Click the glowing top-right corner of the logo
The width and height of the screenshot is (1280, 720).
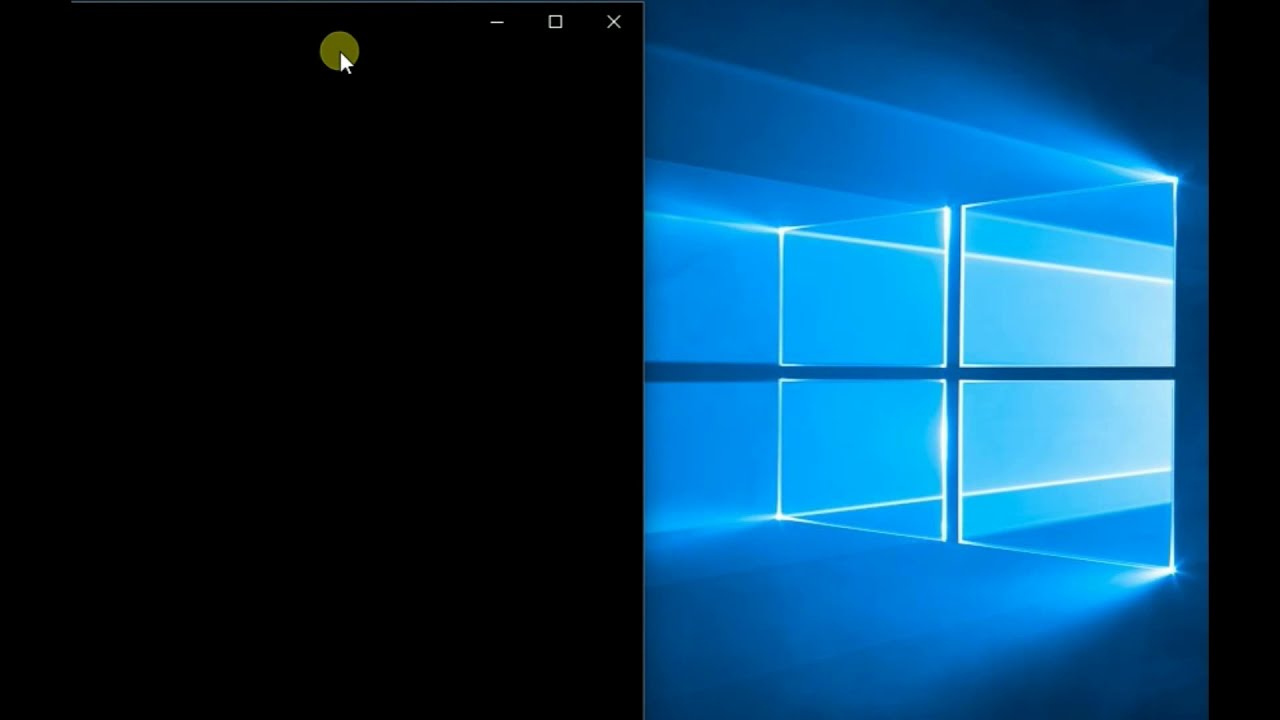click(1174, 180)
